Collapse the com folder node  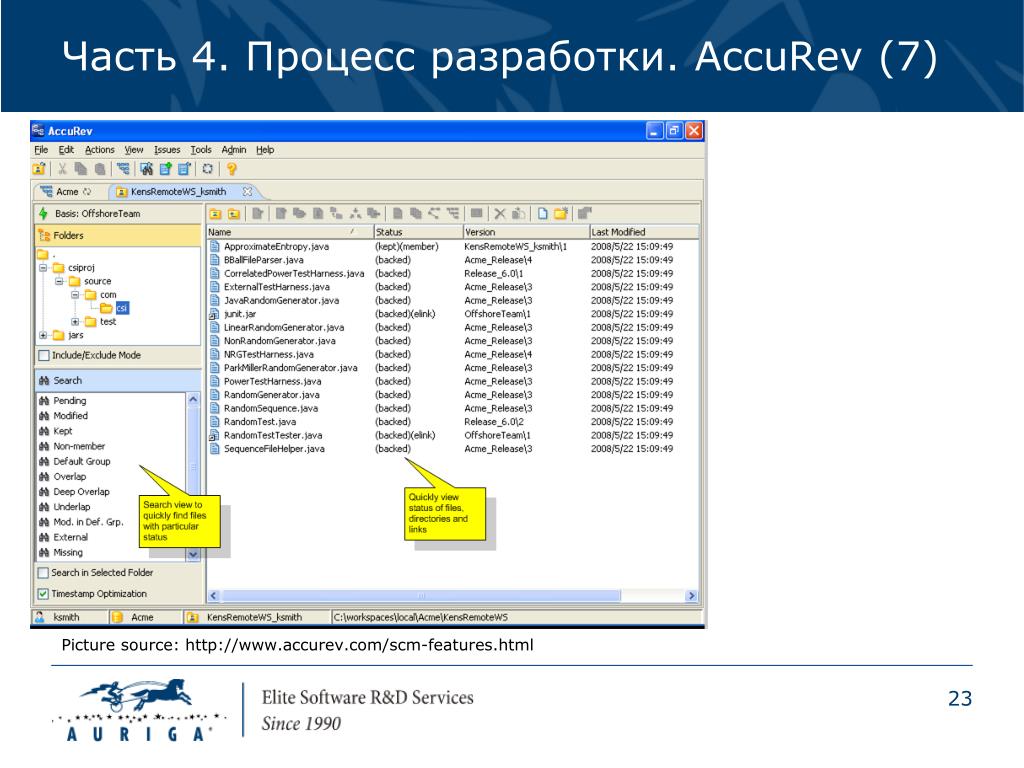pos(75,295)
